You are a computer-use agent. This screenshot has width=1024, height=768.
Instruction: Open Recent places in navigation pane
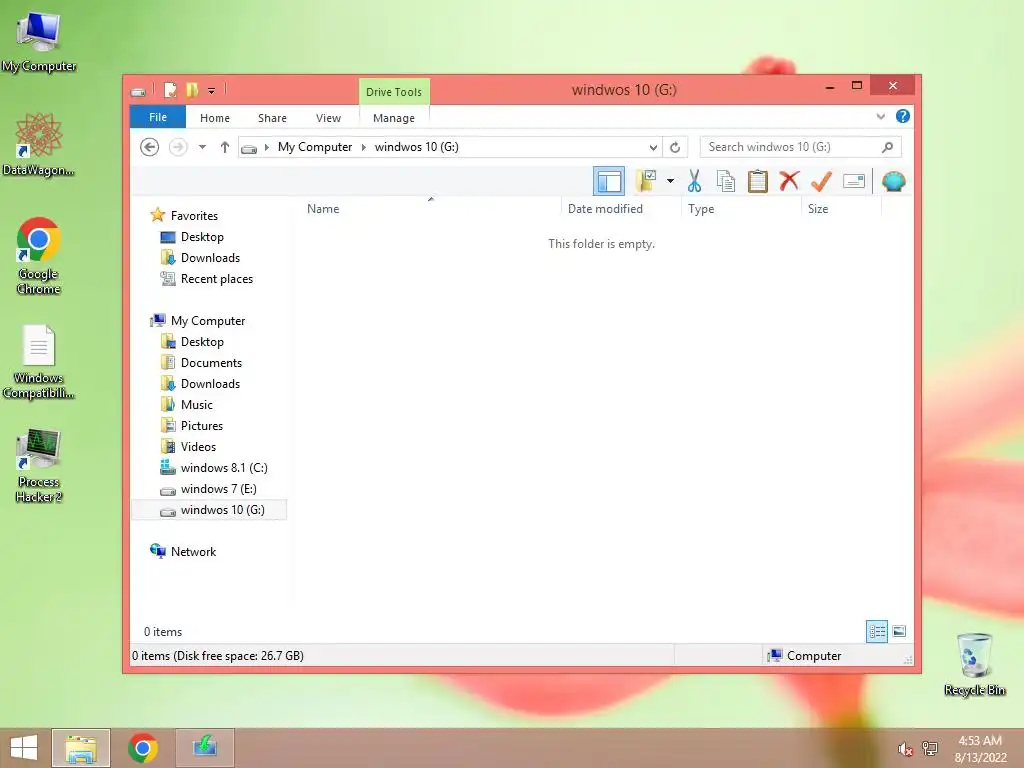[216, 279]
